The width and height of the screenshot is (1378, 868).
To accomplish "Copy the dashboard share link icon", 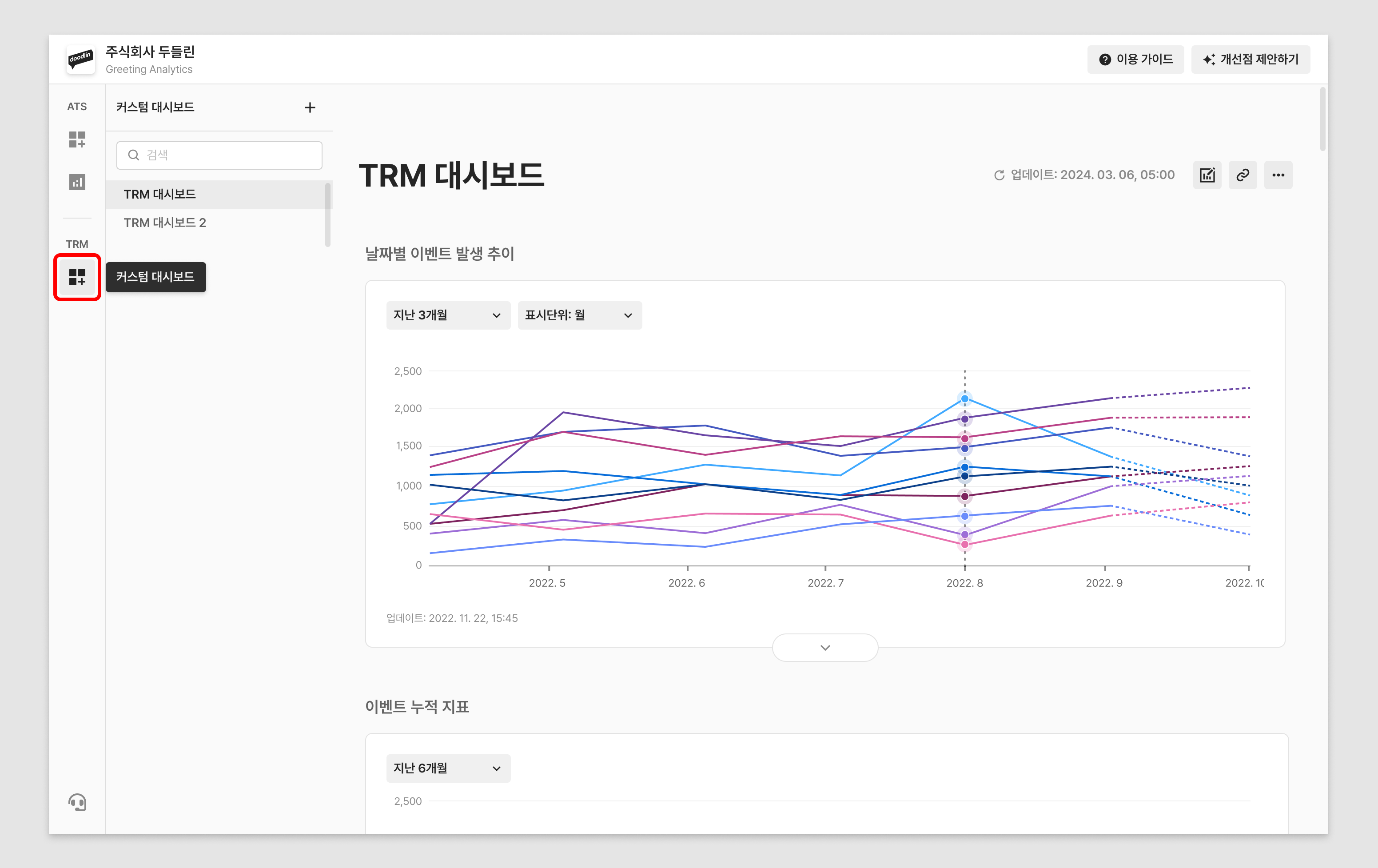I will point(1243,175).
